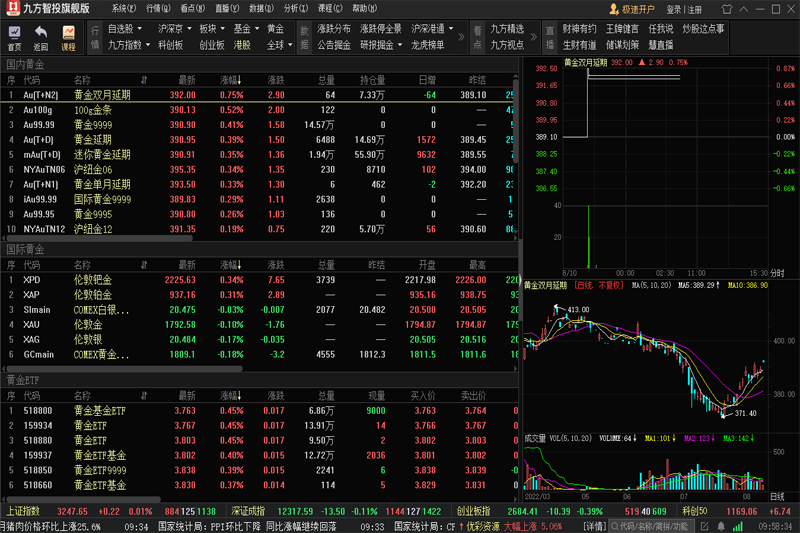Viewport: 800px width, 533px height.
Task: Switch the chart to 日线 view
Action: pos(776,496)
